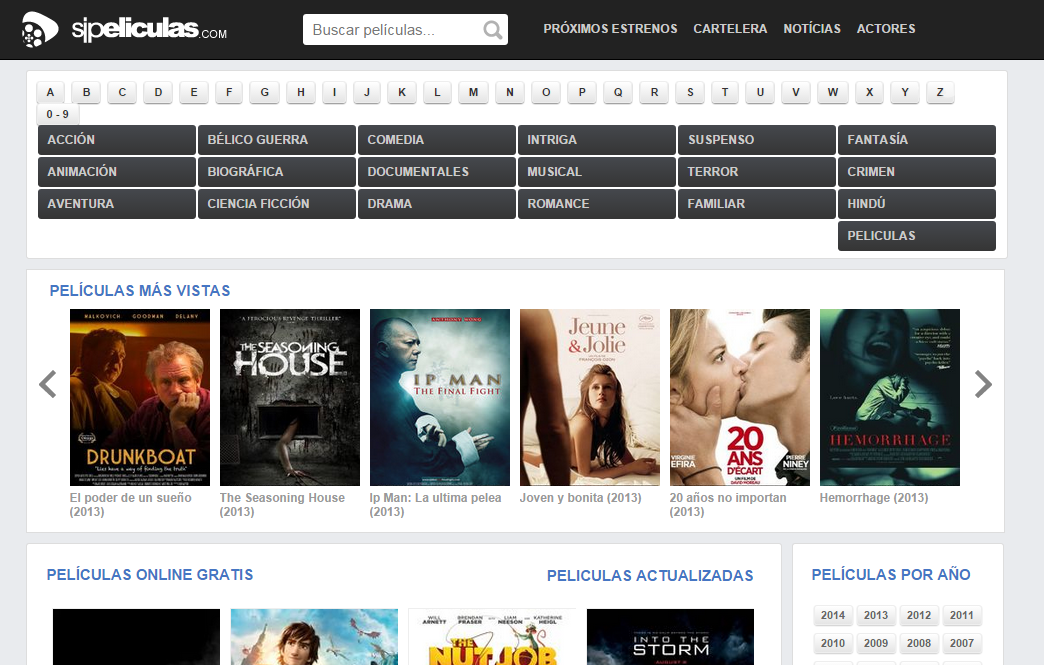Open the Ip Man Final Fight poster
Image resolution: width=1044 pixels, height=665 pixels.
point(439,397)
